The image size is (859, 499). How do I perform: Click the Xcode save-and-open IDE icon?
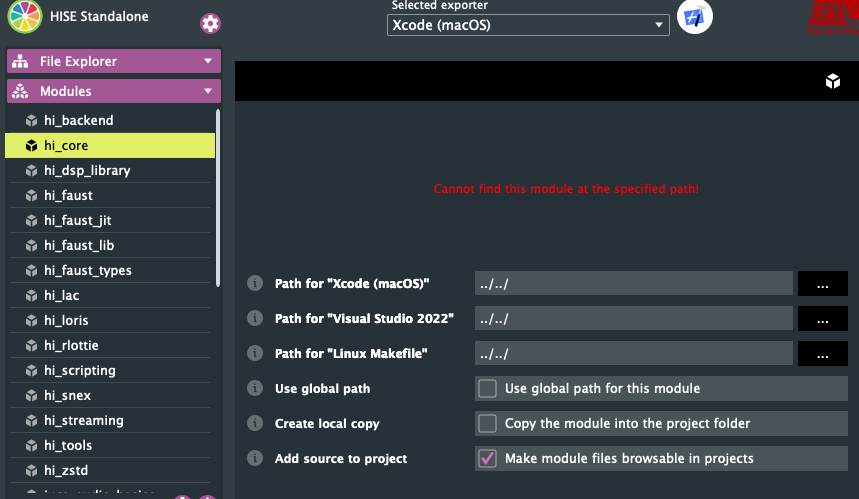(x=694, y=18)
